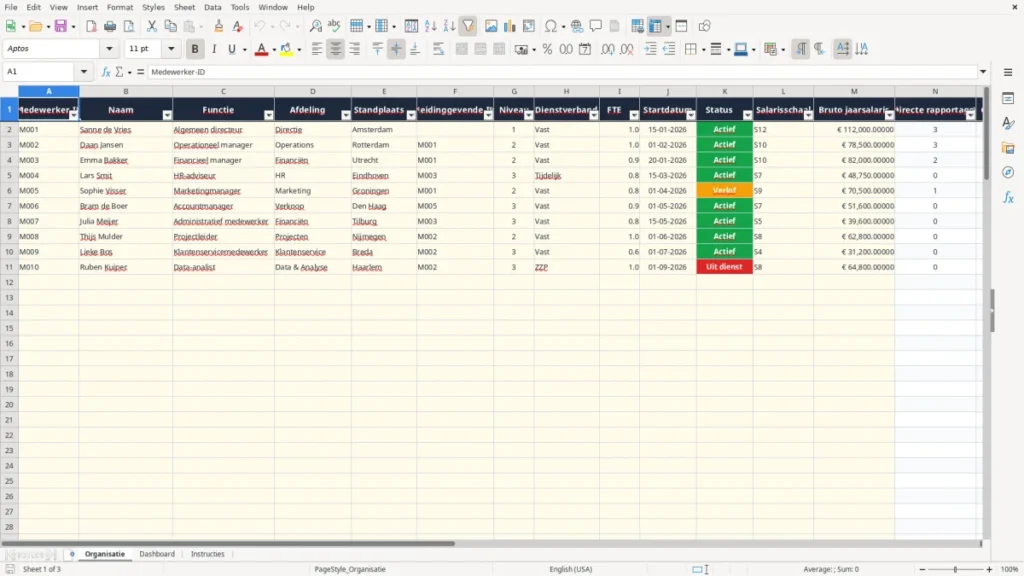Sort descending Z to A
Viewport: 1024px width, 576px height.
[x=449, y=26]
